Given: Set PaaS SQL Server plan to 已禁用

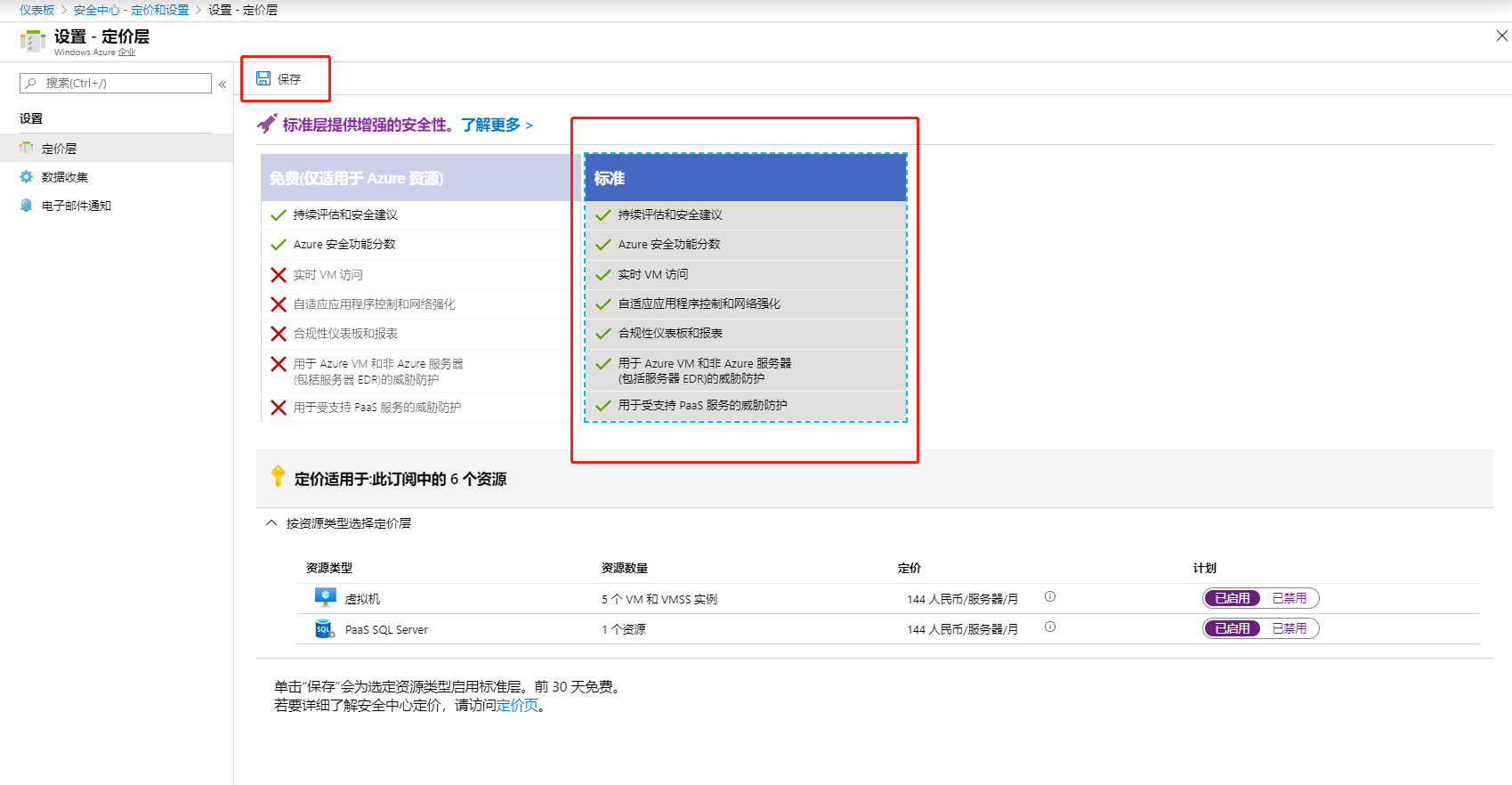Looking at the screenshot, I should (1290, 628).
